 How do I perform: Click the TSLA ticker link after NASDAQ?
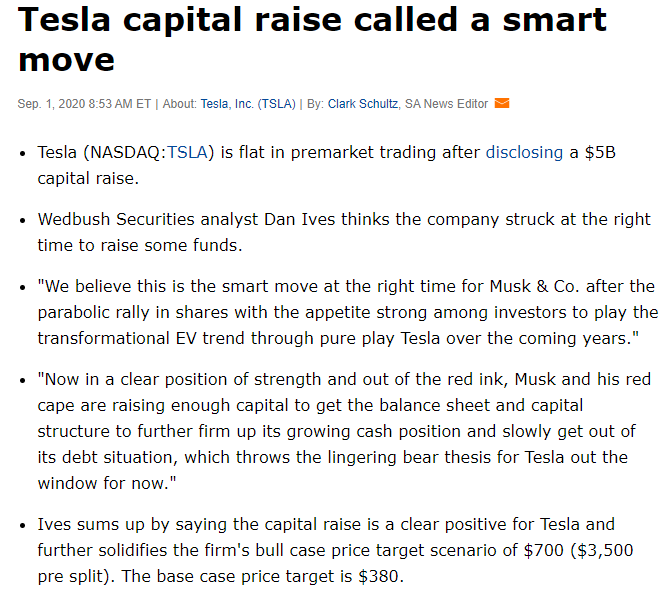[187, 153]
